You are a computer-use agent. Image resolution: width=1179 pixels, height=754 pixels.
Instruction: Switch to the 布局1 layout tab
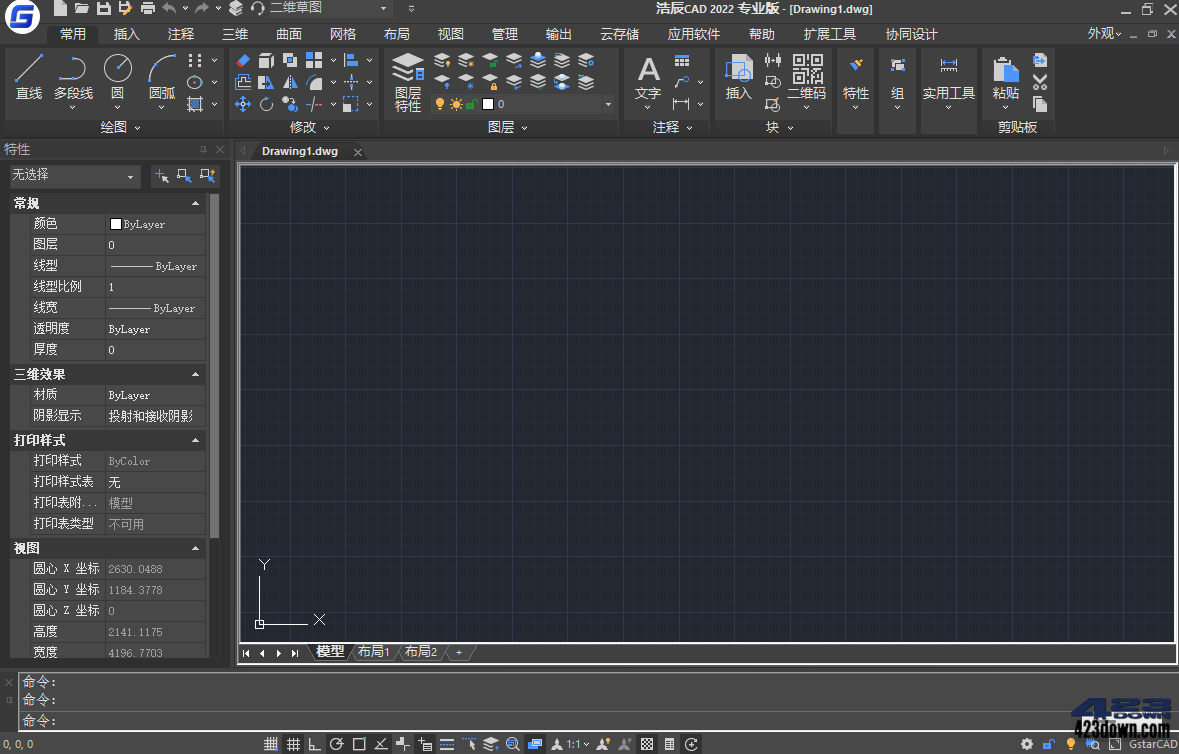click(373, 652)
